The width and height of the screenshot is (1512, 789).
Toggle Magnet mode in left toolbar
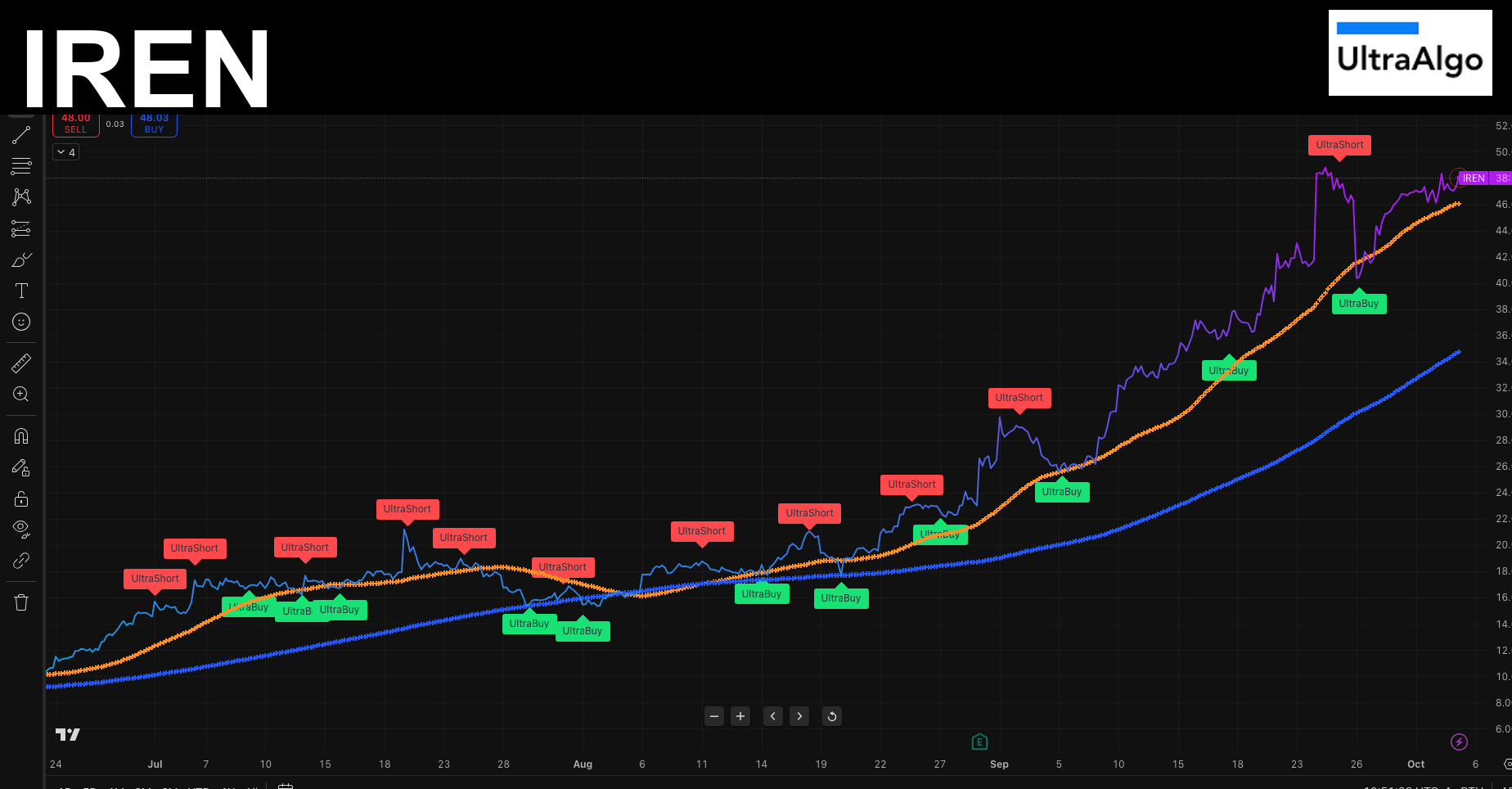(21, 436)
